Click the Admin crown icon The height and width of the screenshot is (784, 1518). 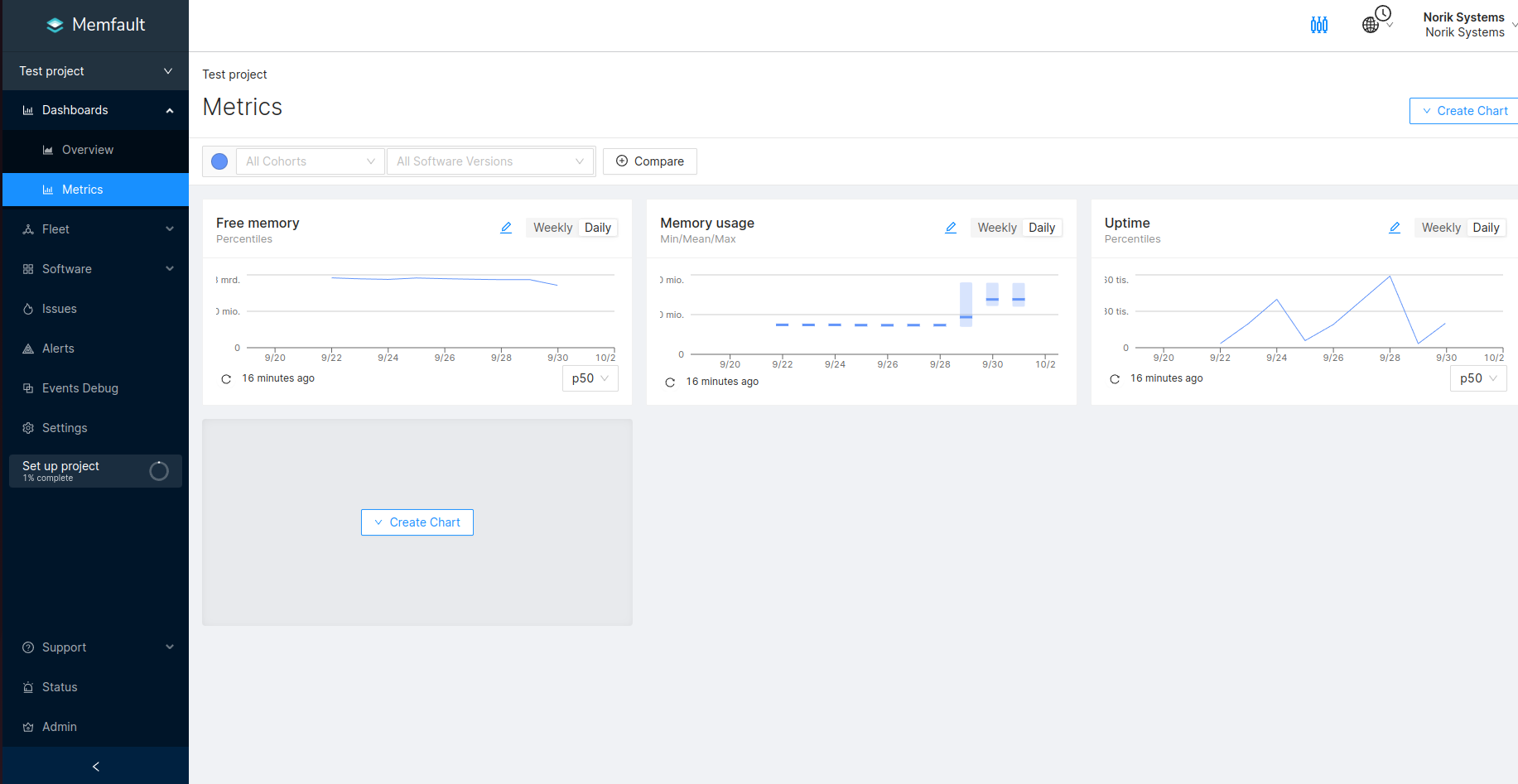(28, 727)
